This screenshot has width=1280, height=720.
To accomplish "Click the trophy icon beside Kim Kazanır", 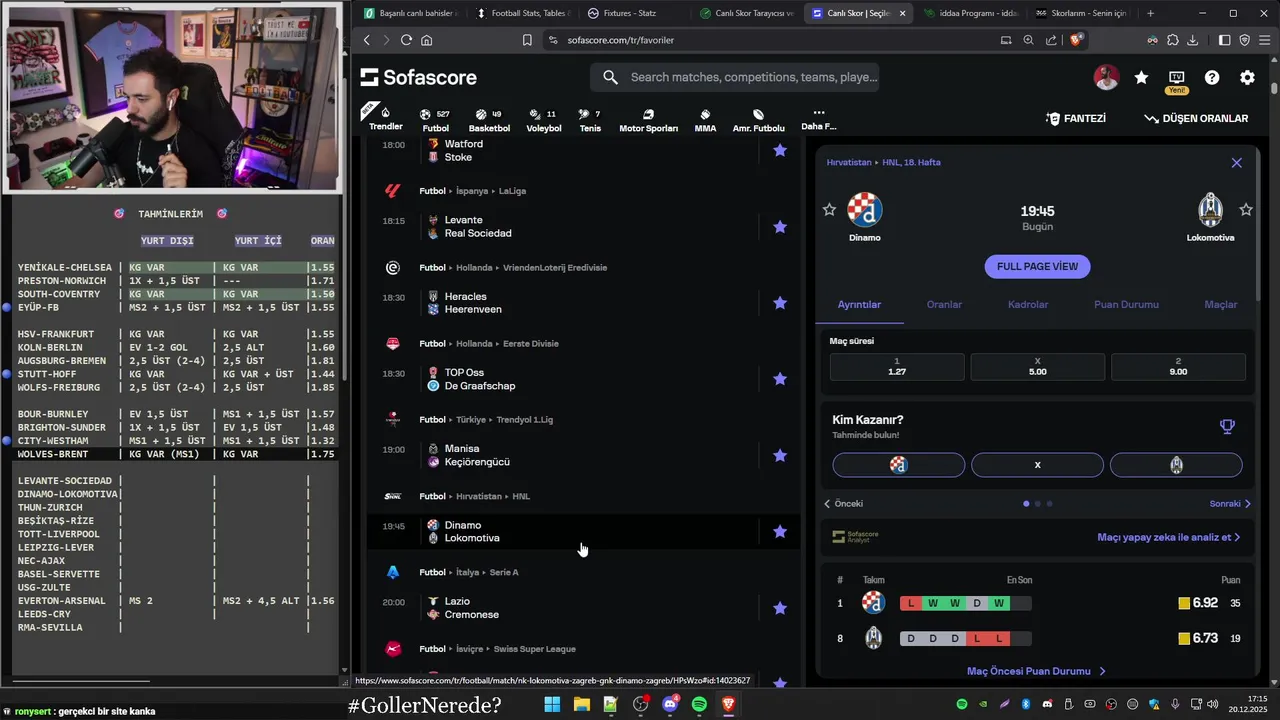I will (x=1227, y=426).
